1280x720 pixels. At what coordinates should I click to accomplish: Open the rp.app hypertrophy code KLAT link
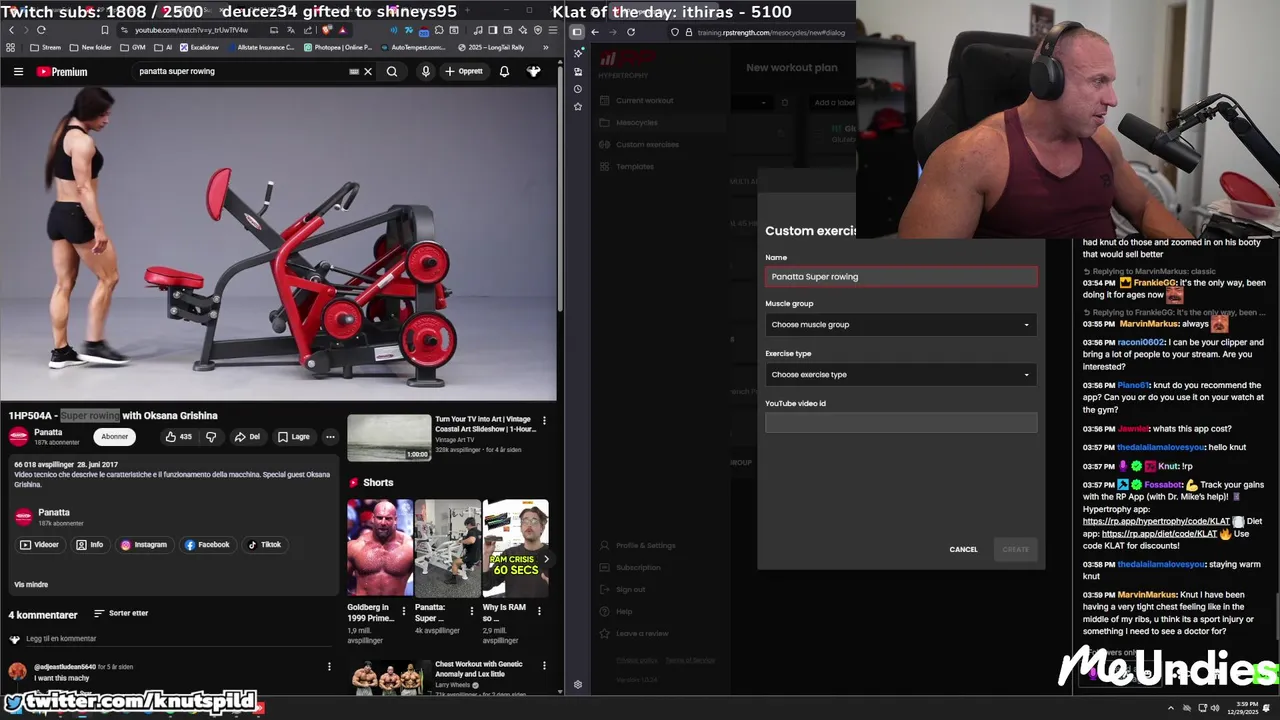tap(1156, 521)
